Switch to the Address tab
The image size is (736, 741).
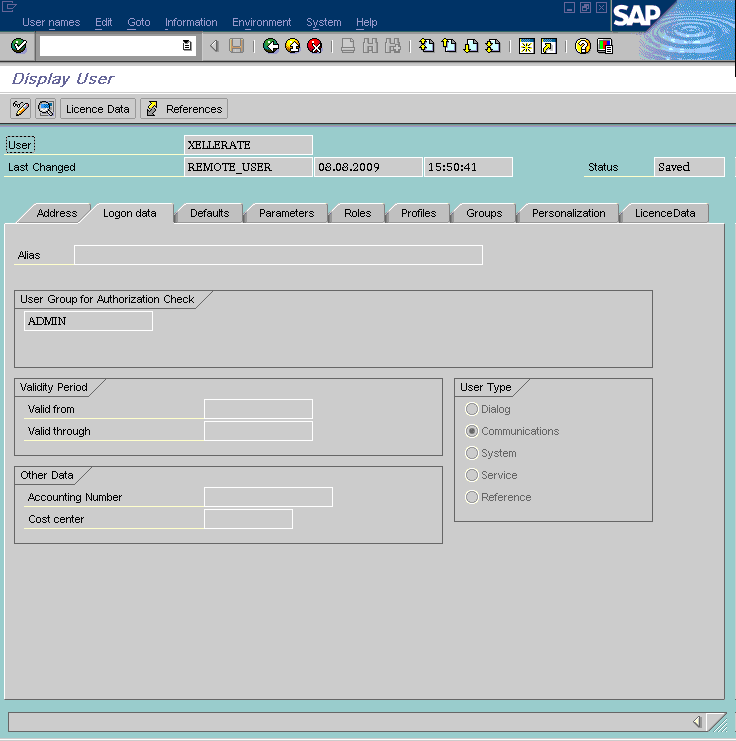57,213
